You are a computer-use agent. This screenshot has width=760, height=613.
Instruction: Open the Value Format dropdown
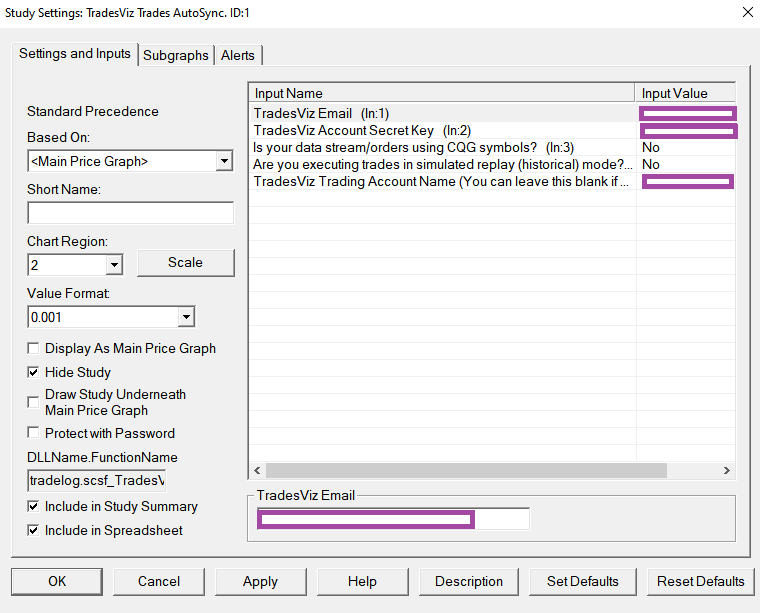[x=186, y=317]
